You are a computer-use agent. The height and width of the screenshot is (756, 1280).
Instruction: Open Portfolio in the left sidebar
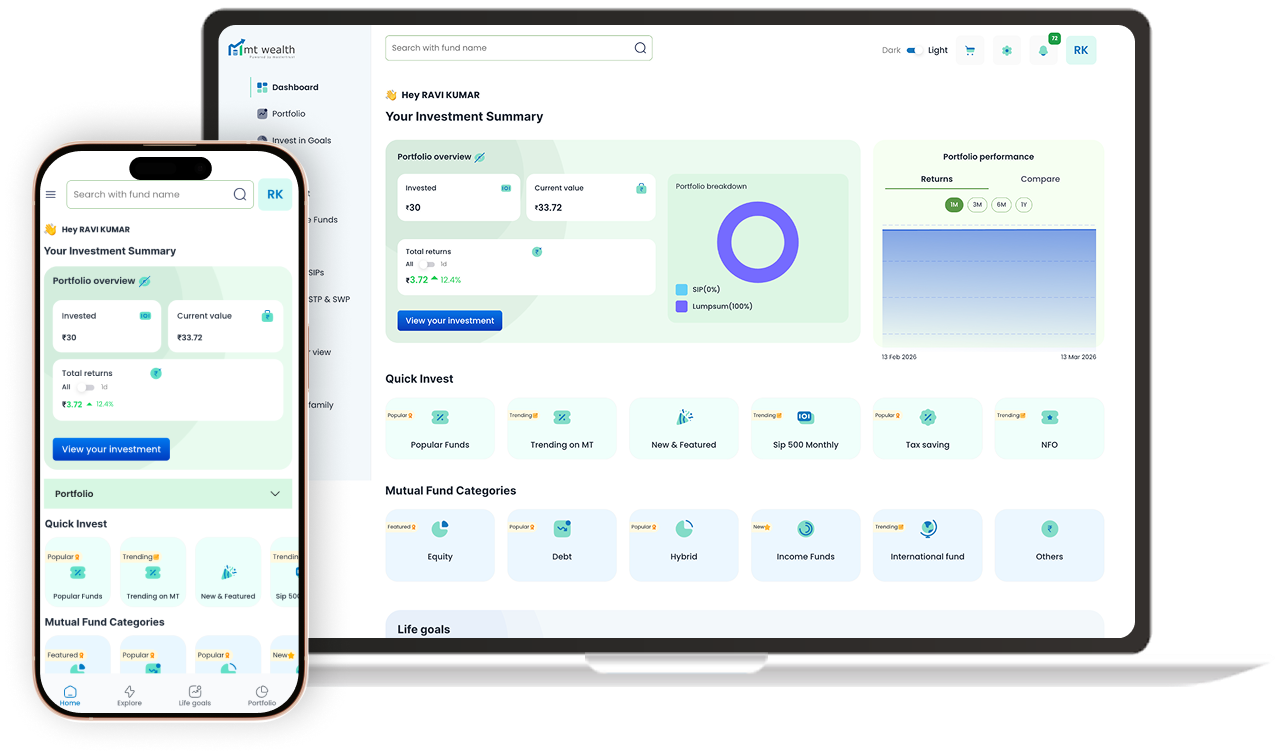tap(288, 114)
